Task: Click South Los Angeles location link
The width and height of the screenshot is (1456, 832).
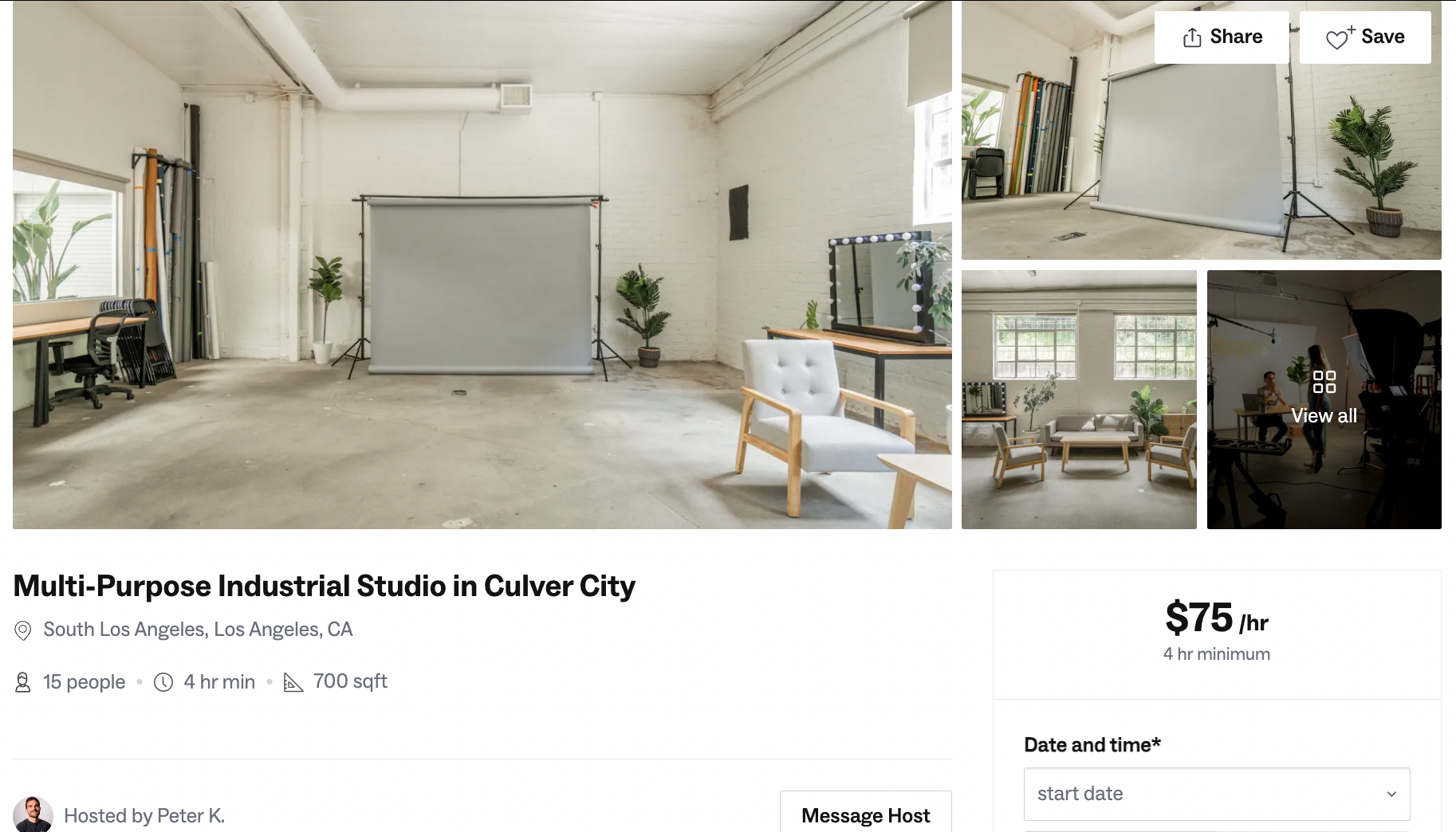Action: point(198,630)
